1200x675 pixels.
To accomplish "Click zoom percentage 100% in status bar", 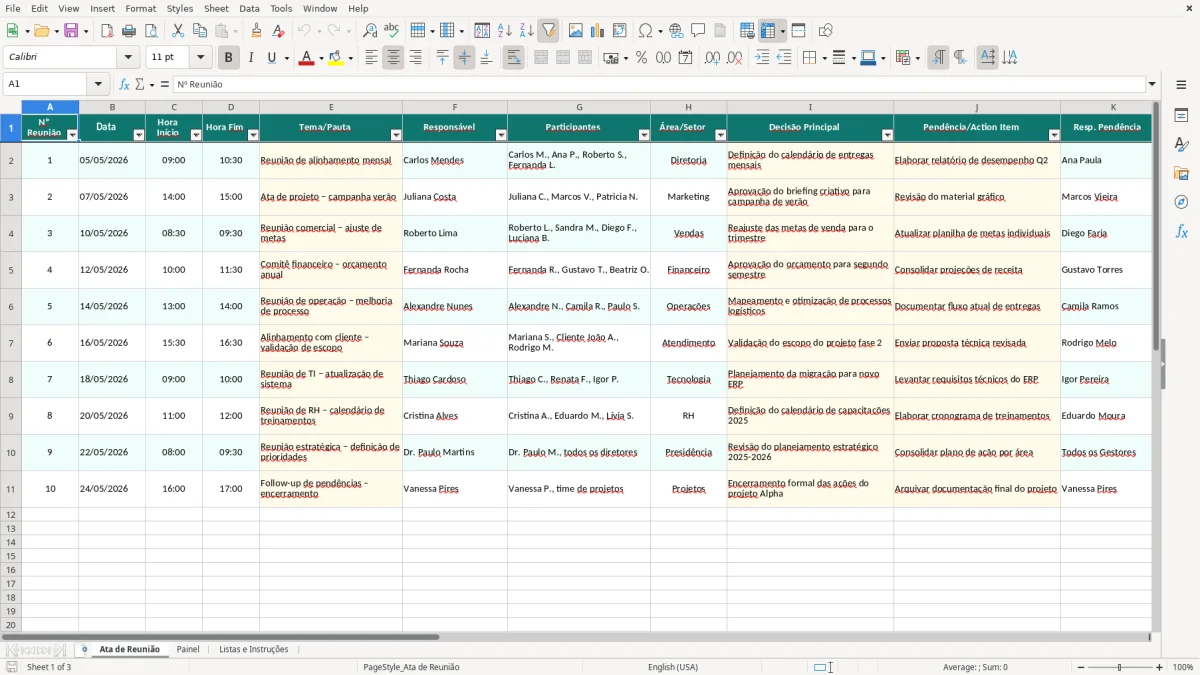I will (x=1183, y=667).
